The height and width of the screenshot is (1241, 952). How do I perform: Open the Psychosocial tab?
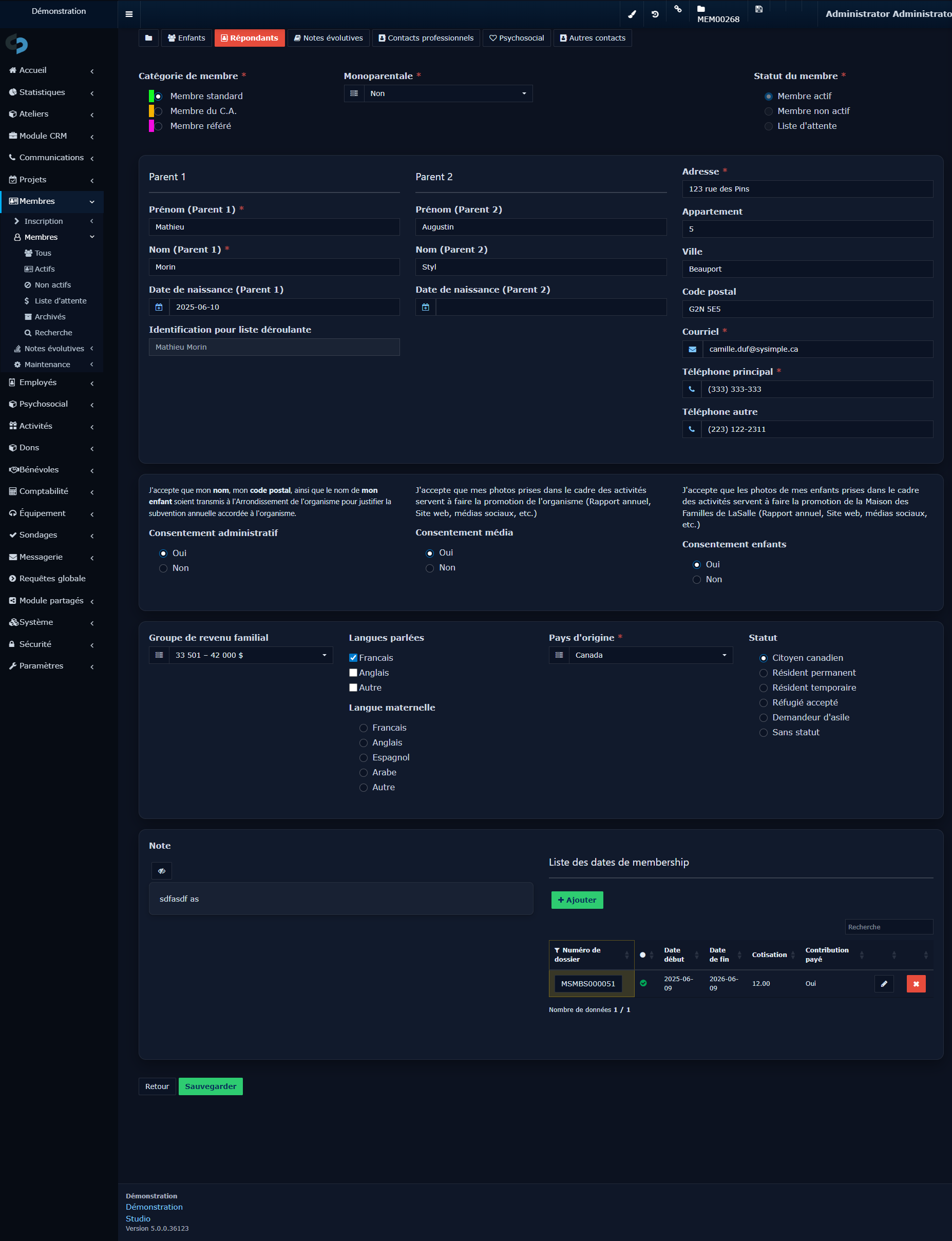517,38
